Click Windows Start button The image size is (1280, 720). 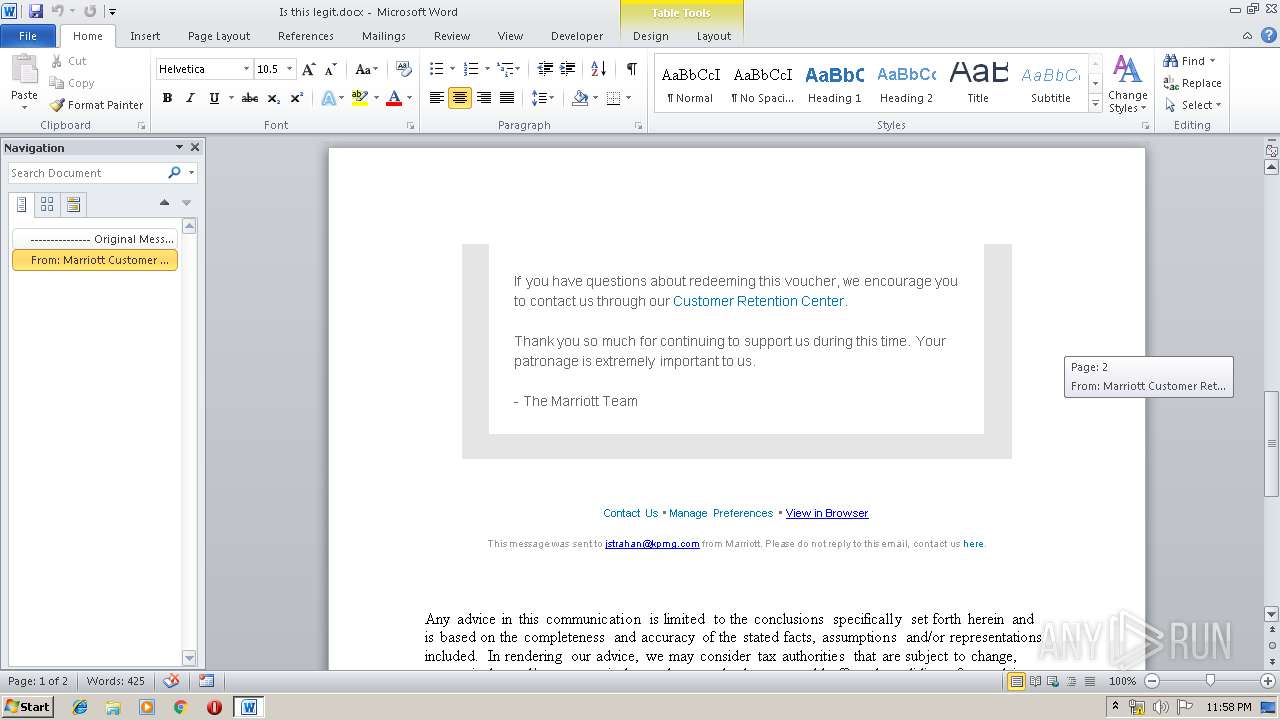pyautogui.click(x=27, y=707)
